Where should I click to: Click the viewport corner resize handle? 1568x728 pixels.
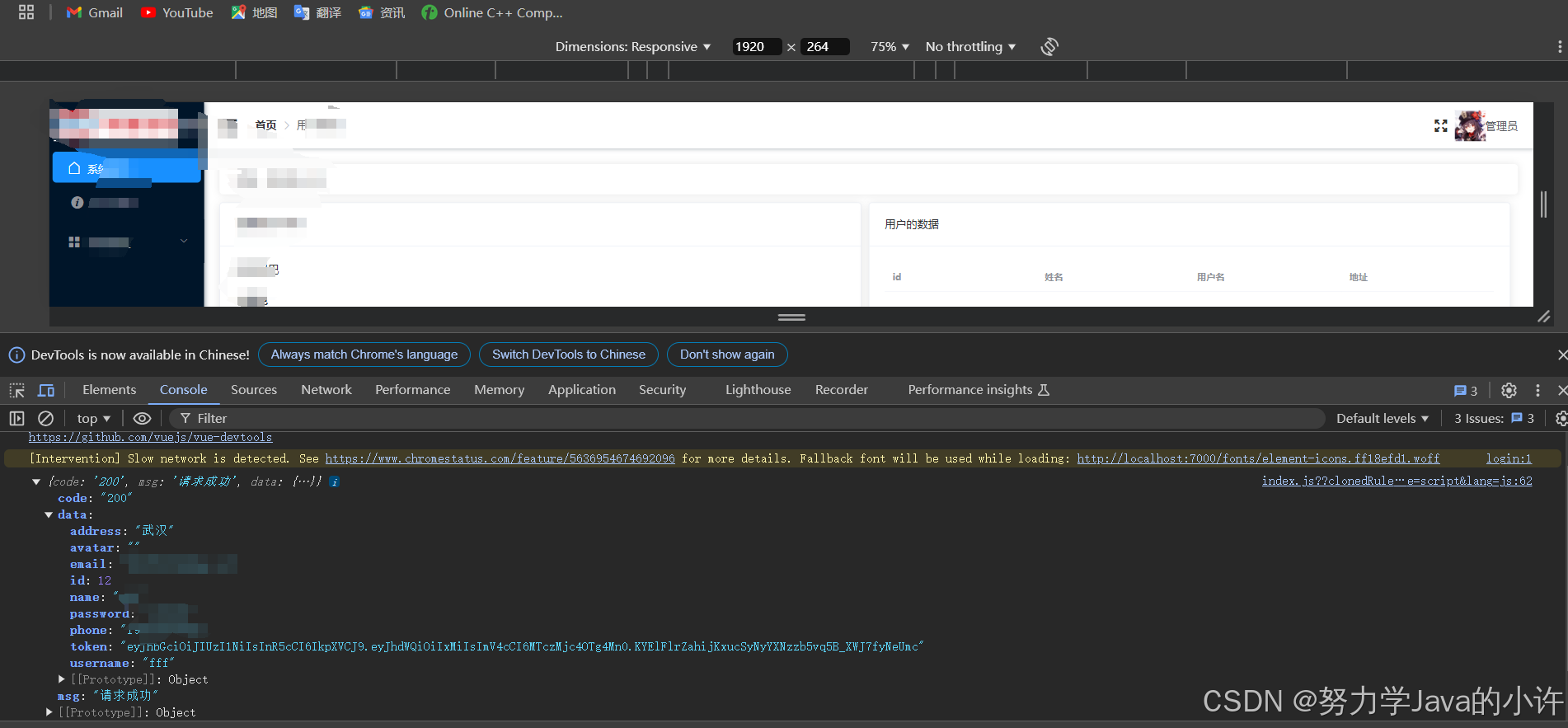tap(1543, 317)
